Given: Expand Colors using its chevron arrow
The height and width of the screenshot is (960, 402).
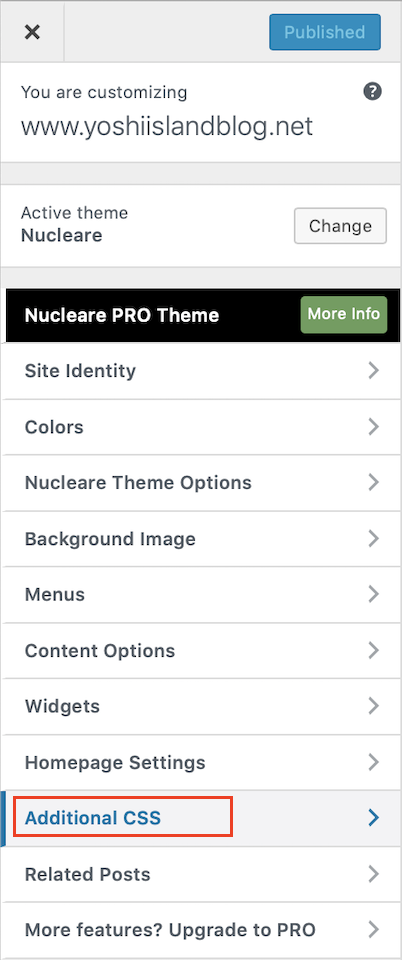Looking at the screenshot, I should click(x=373, y=427).
